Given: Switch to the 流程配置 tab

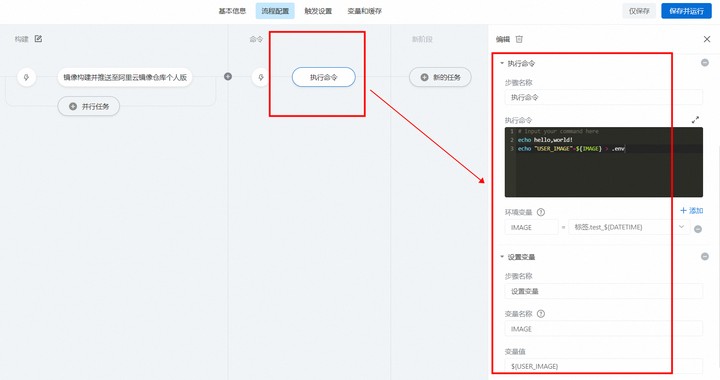Looking at the screenshot, I should [275, 11].
